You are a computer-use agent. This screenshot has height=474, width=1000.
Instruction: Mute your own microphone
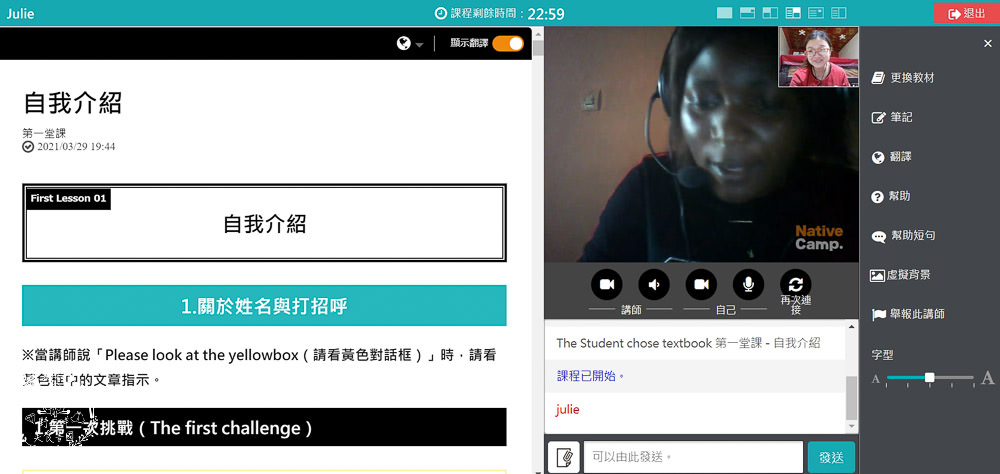(748, 284)
